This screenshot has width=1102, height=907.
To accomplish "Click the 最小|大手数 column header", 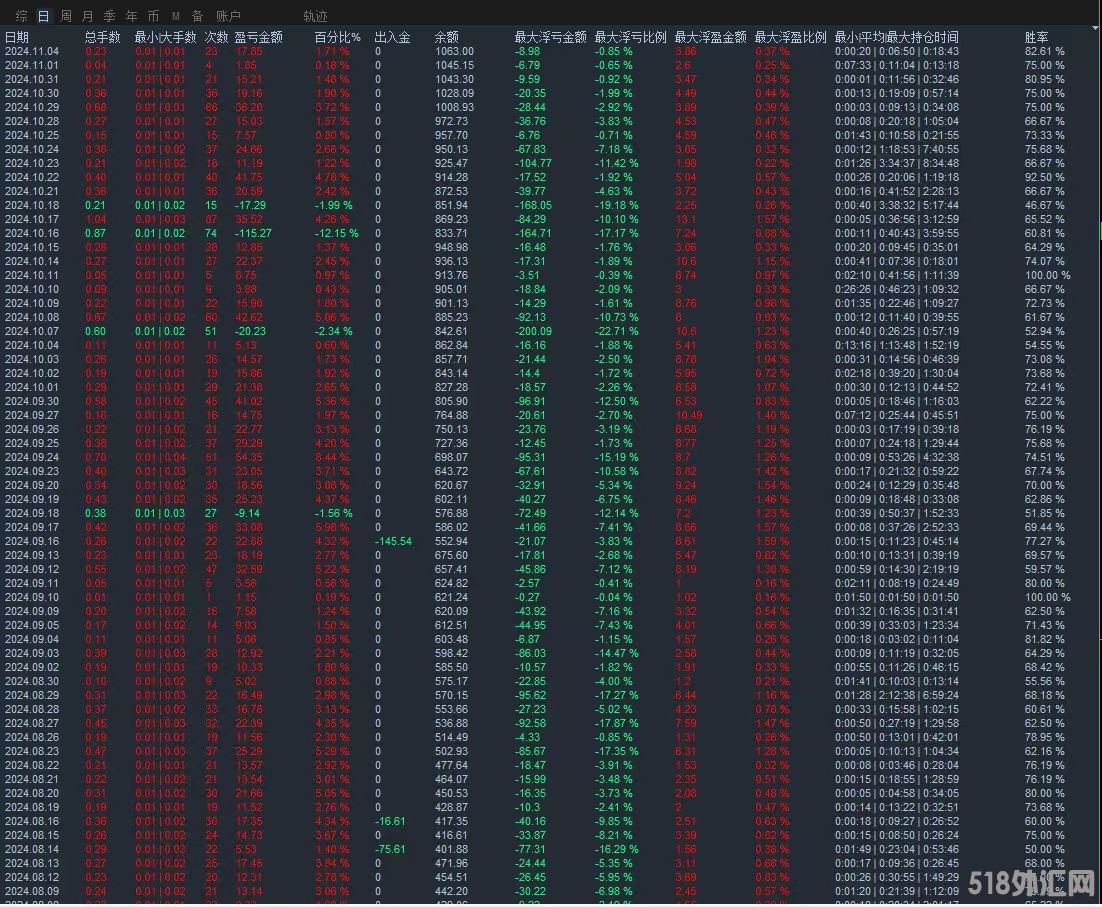I will 165,37.
